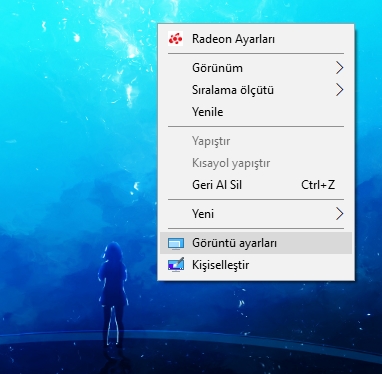Open the Sıralama ölçütü entry
The image size is (382, 374).
256,90
